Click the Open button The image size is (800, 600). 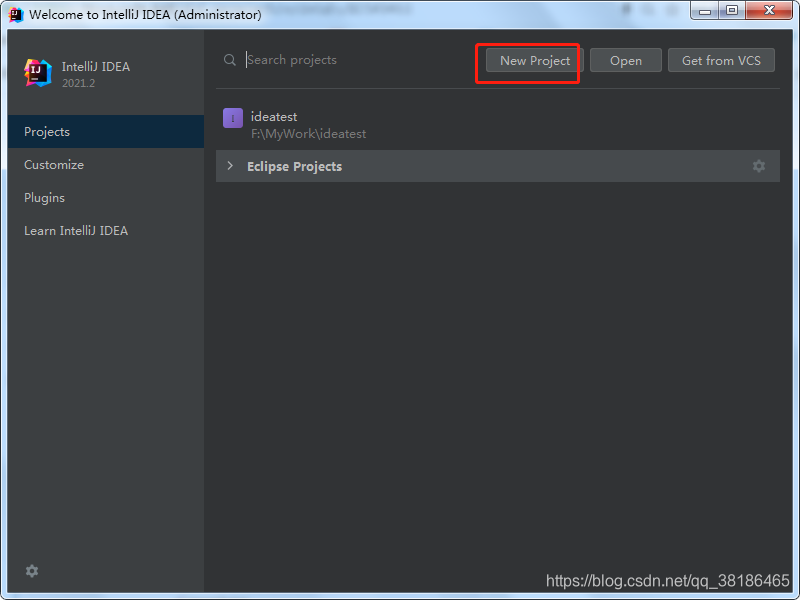pos(626,60)
